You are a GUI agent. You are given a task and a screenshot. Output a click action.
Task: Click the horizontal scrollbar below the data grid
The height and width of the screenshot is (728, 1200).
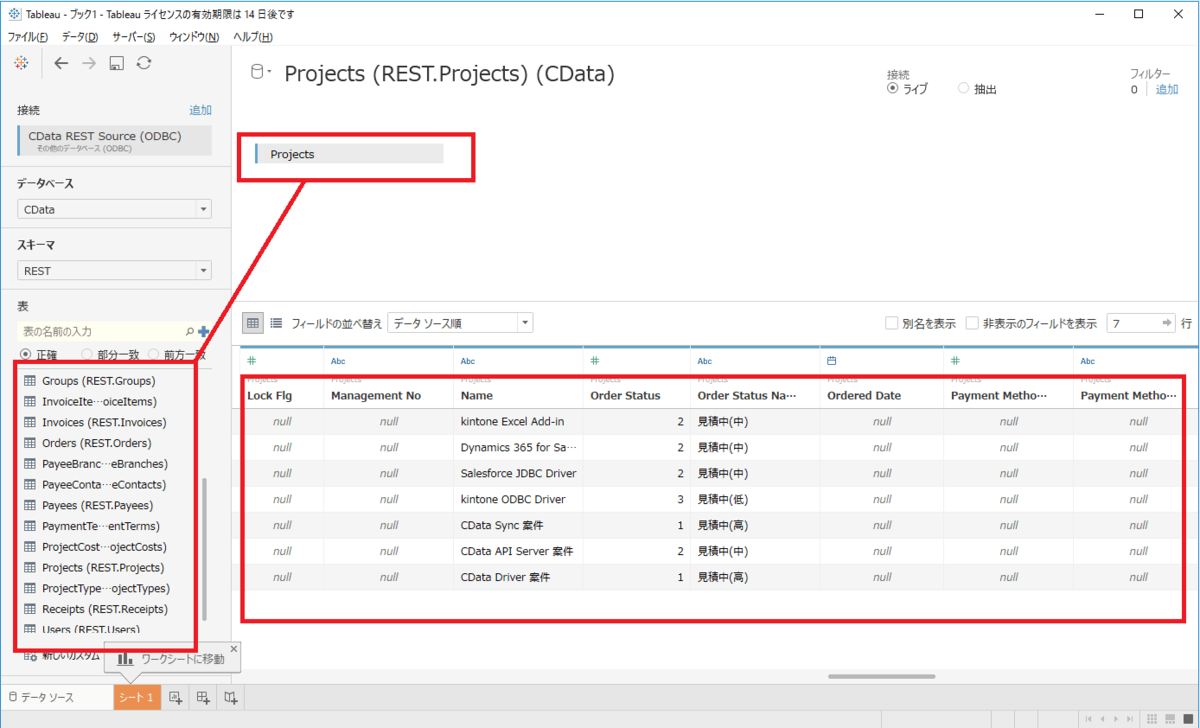pyautogui.click(x=882, y=677)
